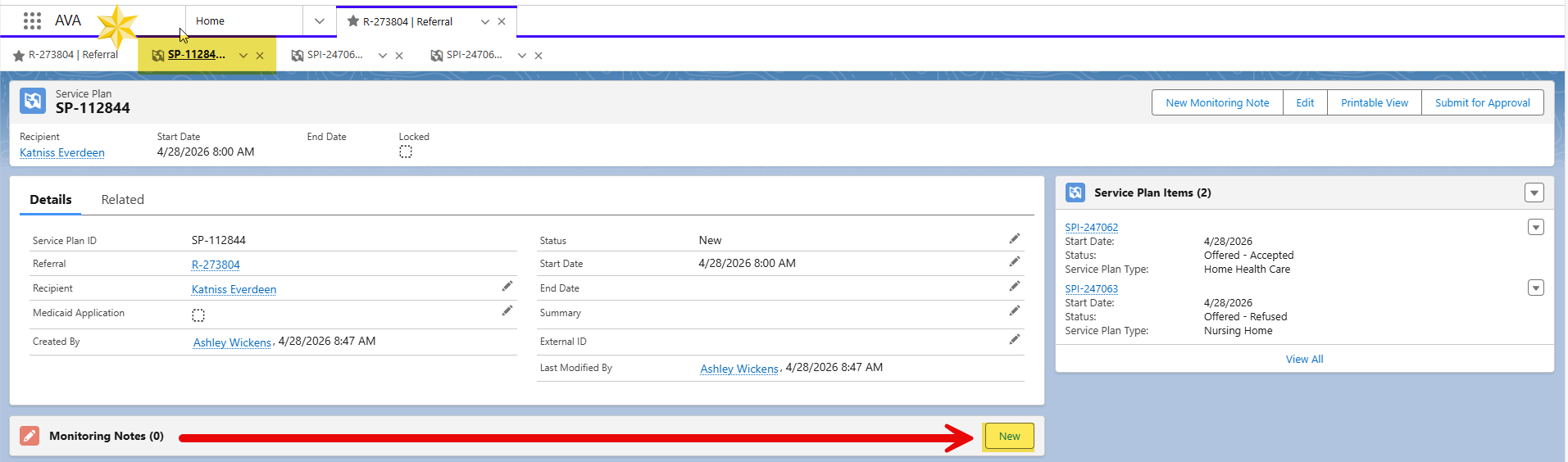Click the Monitoring Notes pencil icon
The width and height of the screenshot is (1568, 462).
click(30, 436)
